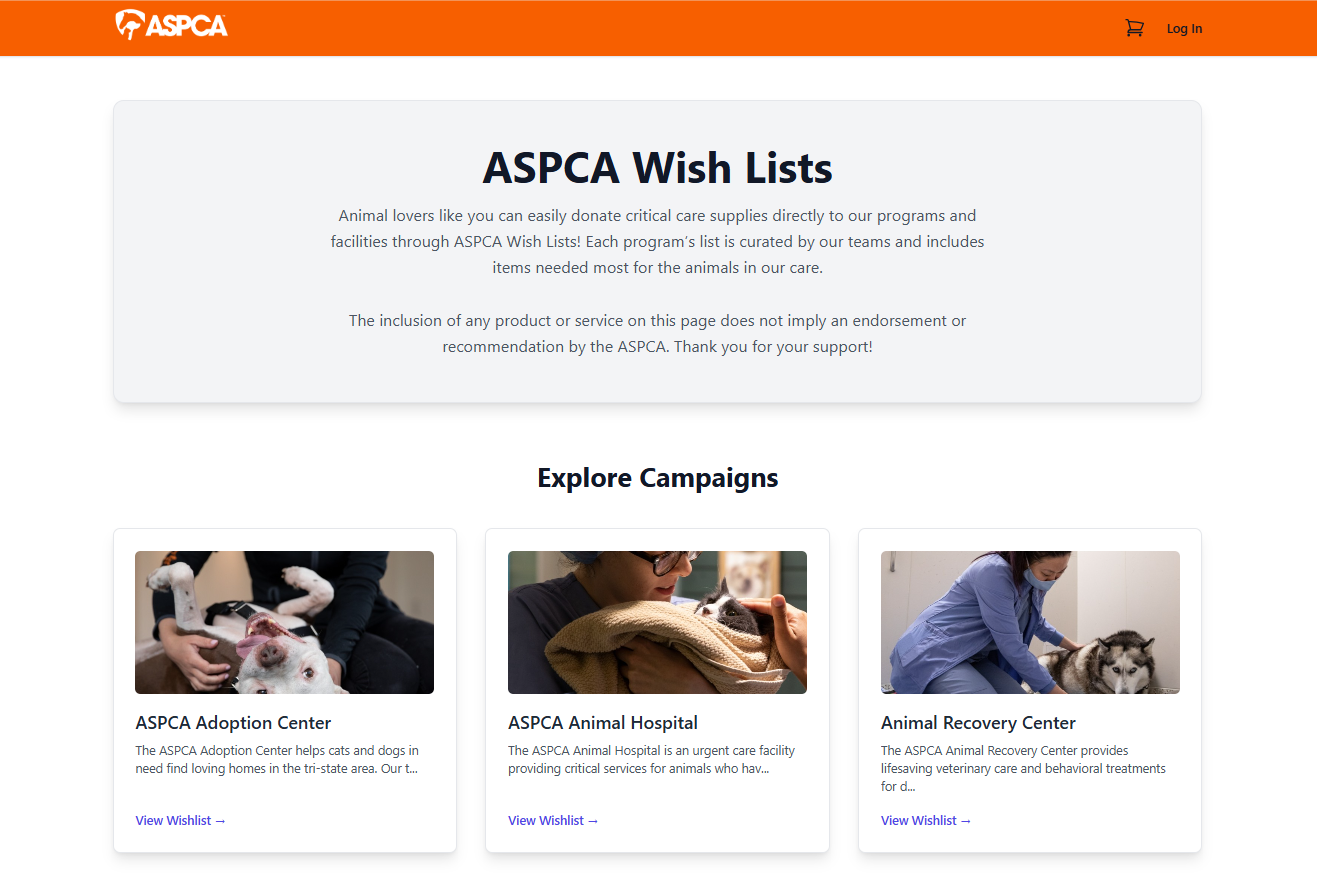Screen dimensions: 1317x877
Task: Click Log In at the top right
Action: [1184, 28]
